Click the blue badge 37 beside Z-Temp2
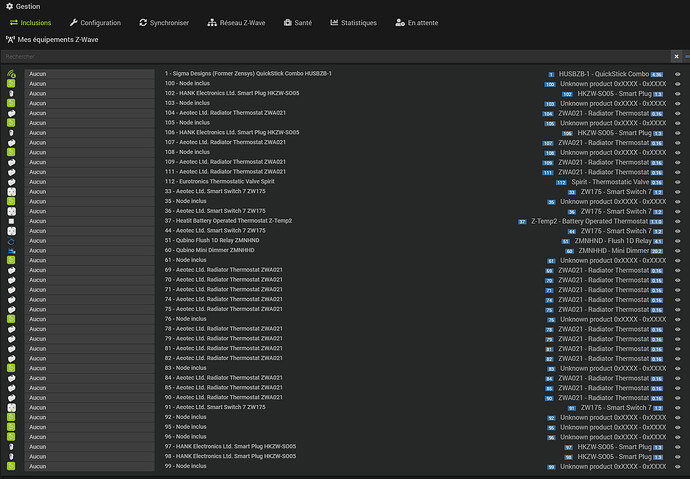 tap(522, 222)
